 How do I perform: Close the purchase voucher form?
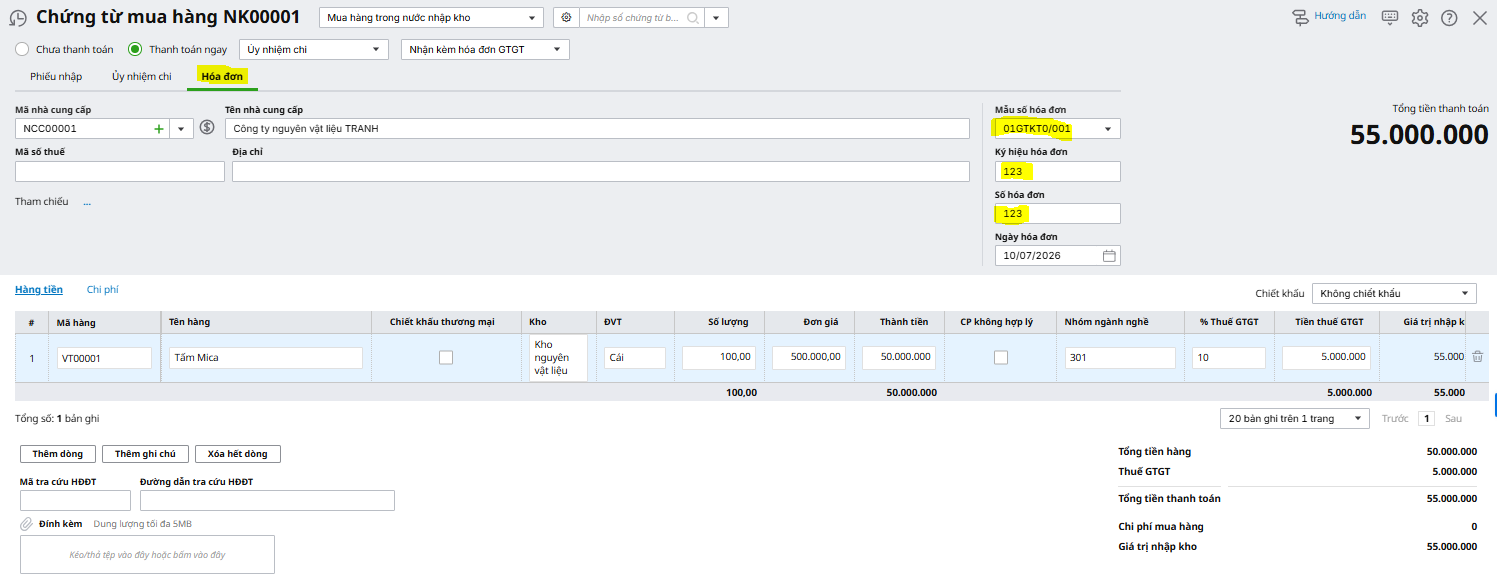pos(1480,17)
